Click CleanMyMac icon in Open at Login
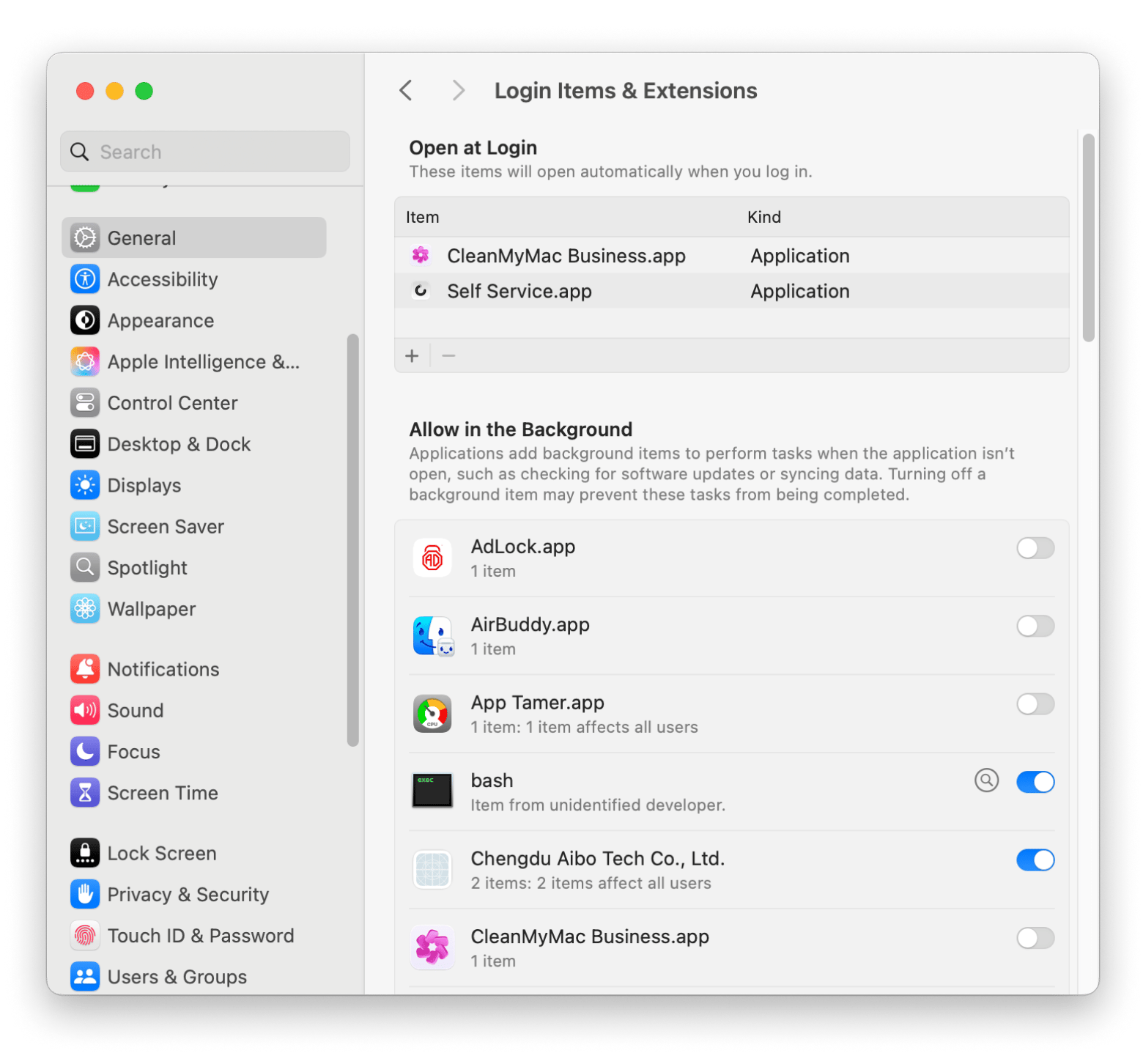This screenshot has height=1064, width=1143. click(x=421, y=255)
